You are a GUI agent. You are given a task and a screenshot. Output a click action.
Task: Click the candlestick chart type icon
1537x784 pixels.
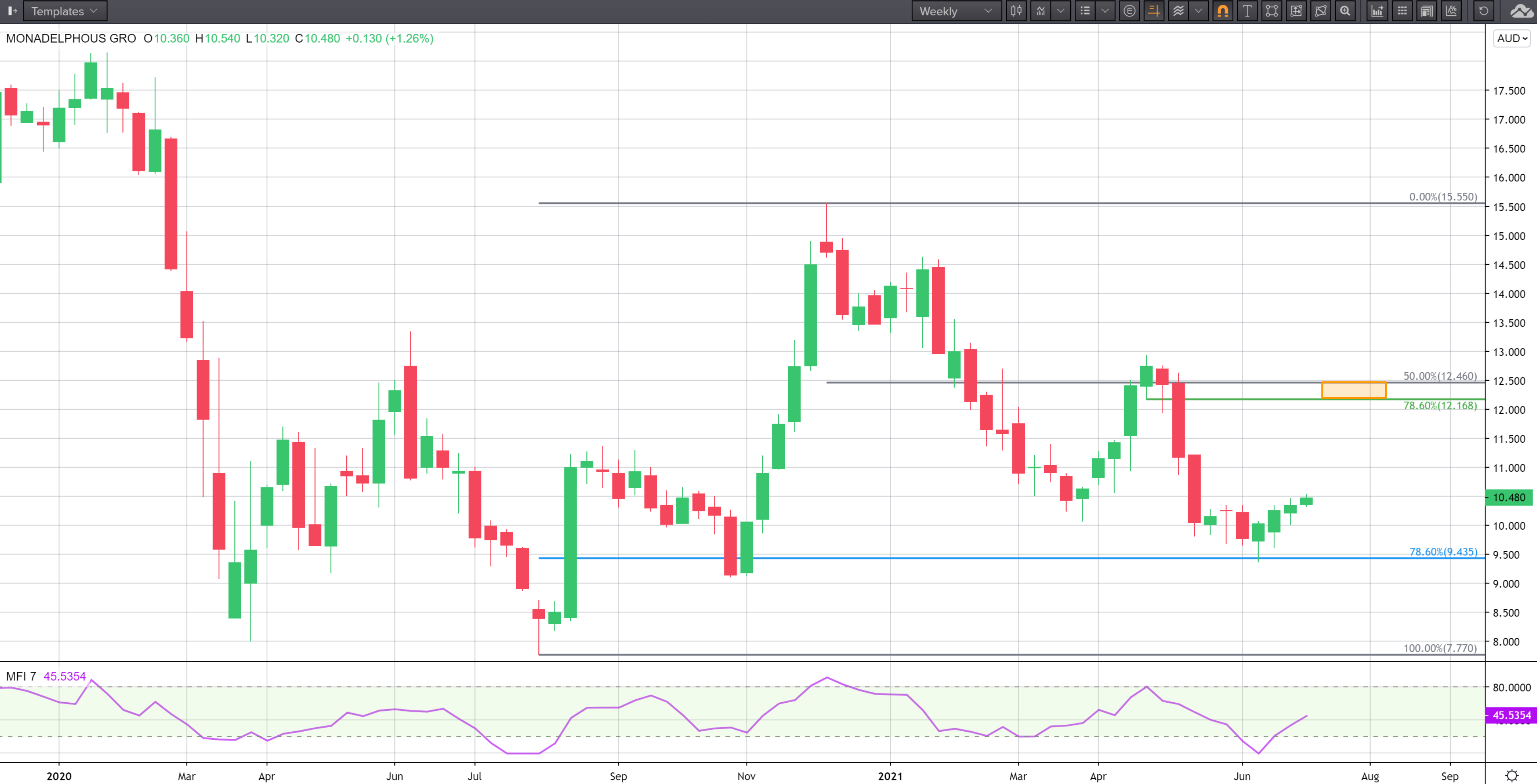click(x=1016, y=11)
